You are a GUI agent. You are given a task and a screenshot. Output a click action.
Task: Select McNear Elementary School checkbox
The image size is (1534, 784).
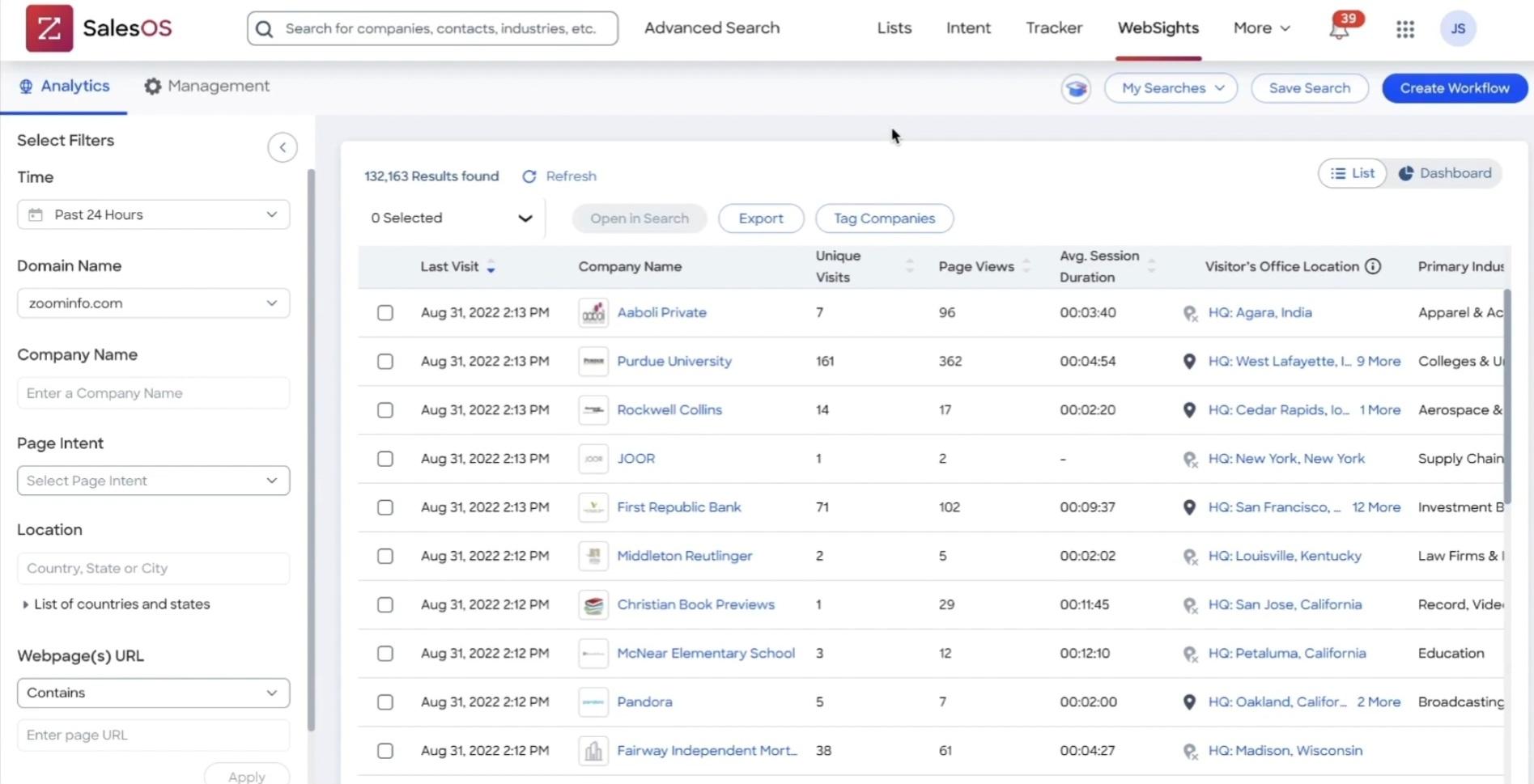click(x=385, y=653)
